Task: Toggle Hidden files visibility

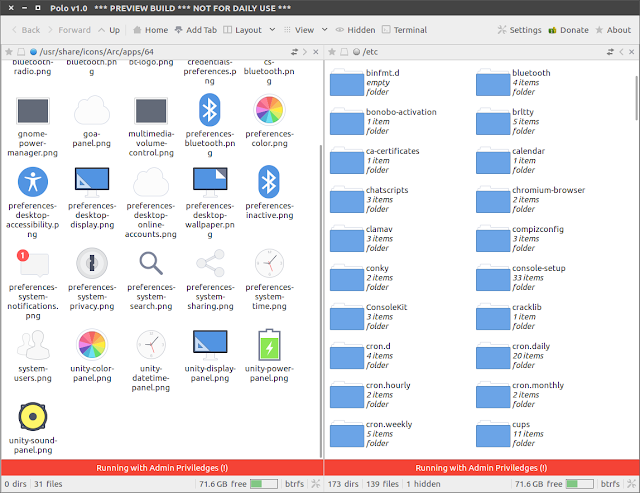Action: (355, 30)
